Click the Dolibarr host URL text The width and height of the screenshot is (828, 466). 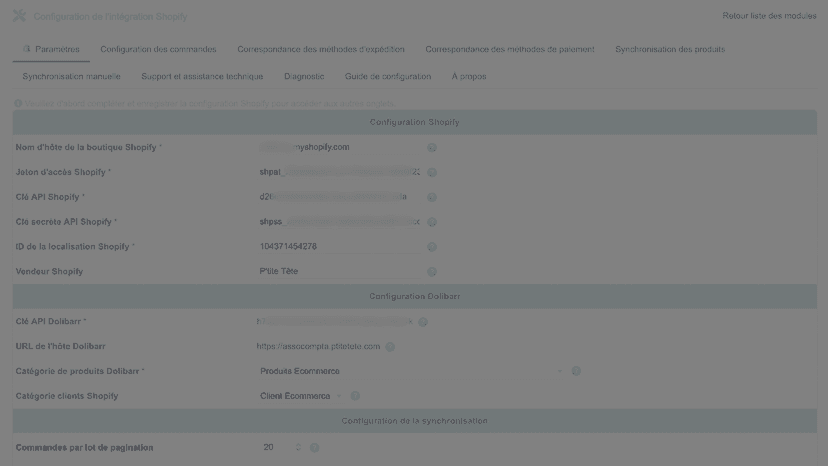tap(318, 347)
